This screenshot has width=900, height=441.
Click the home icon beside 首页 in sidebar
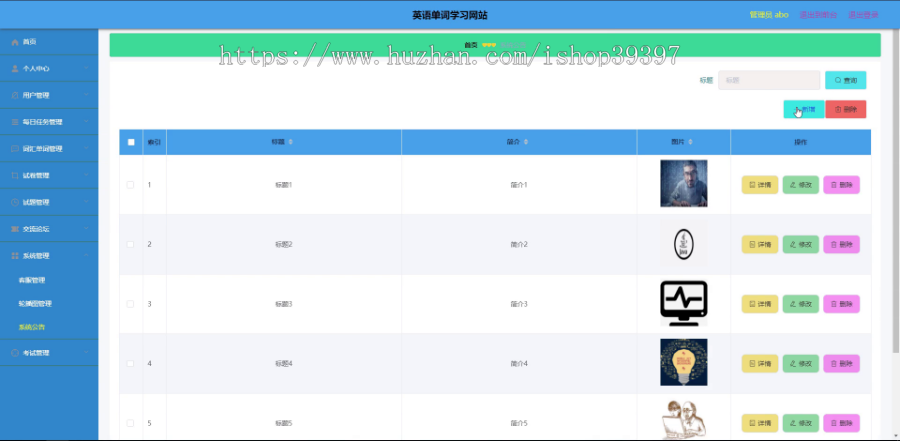(15, 42)
